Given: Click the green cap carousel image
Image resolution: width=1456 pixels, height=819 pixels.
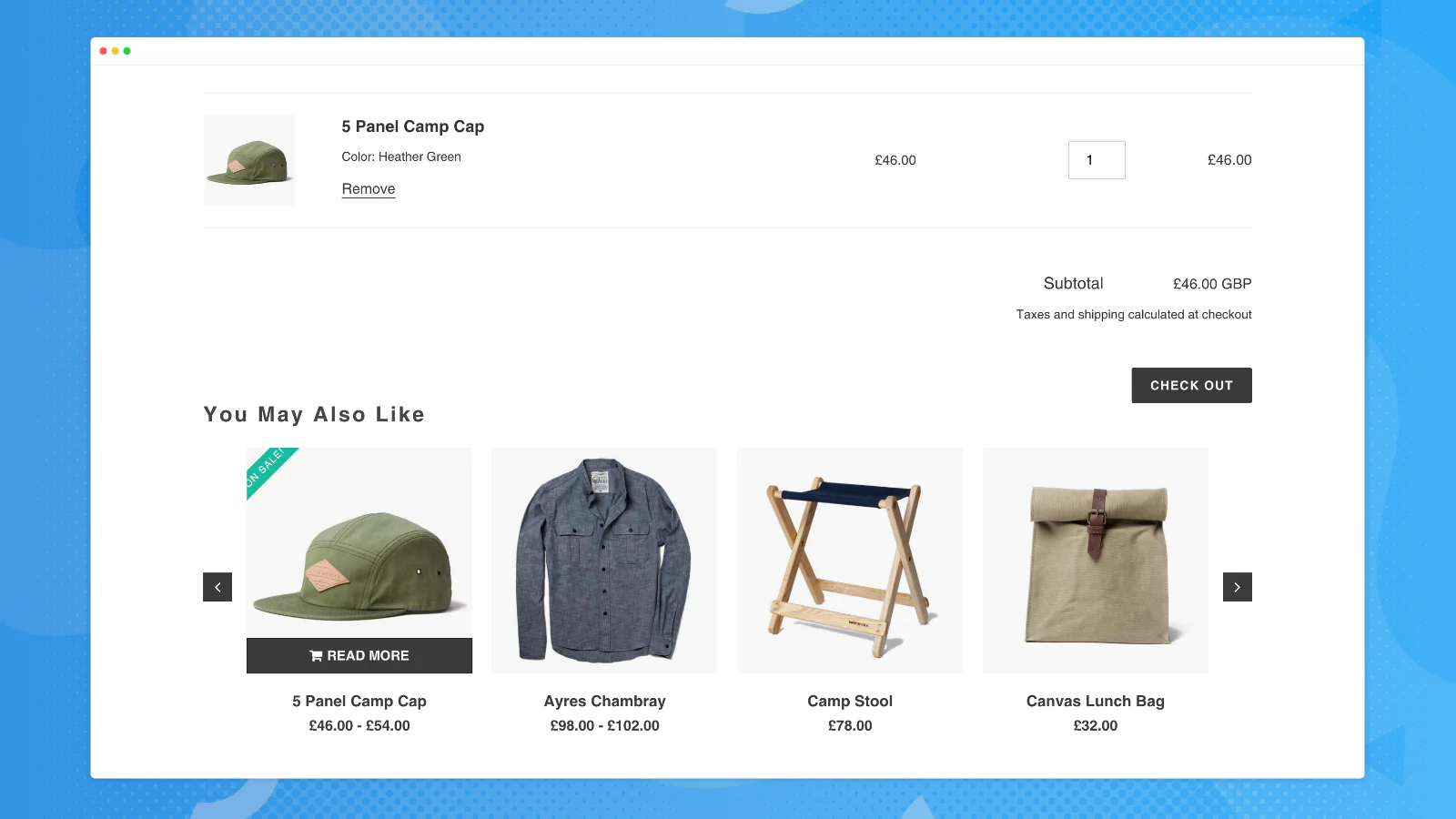Looking at the screenshot, I should (359, 555).
